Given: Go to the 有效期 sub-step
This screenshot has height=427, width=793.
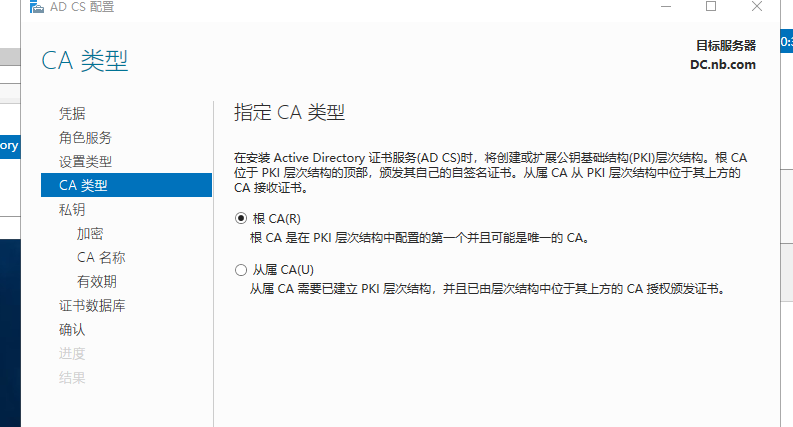Looking at the screenshot, I should [x=97, y=281].
